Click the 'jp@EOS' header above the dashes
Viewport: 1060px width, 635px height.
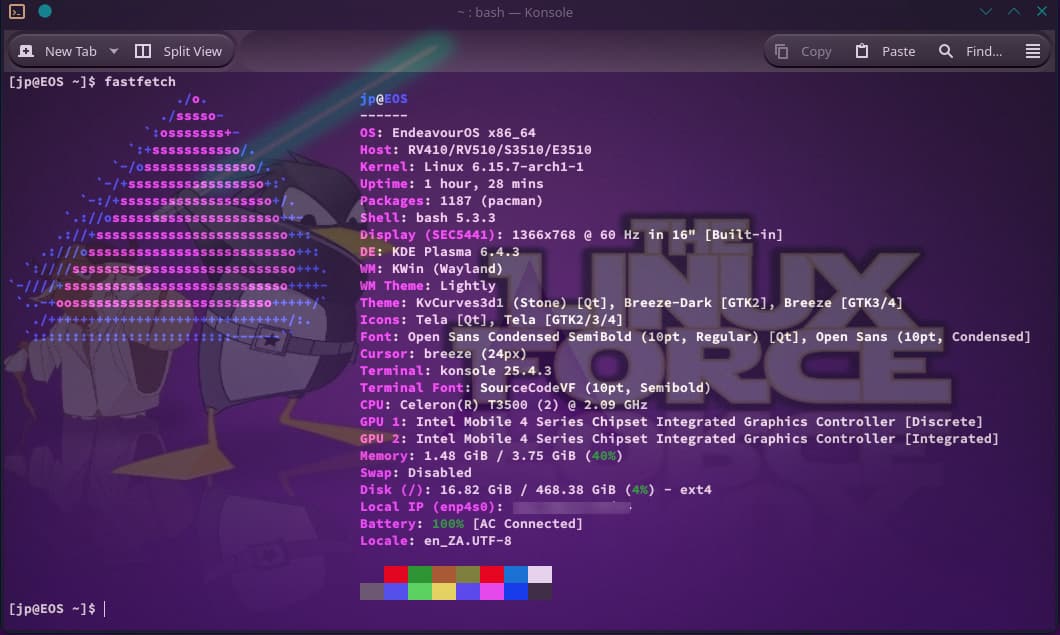pyautogui.click(x=383, y=99)
